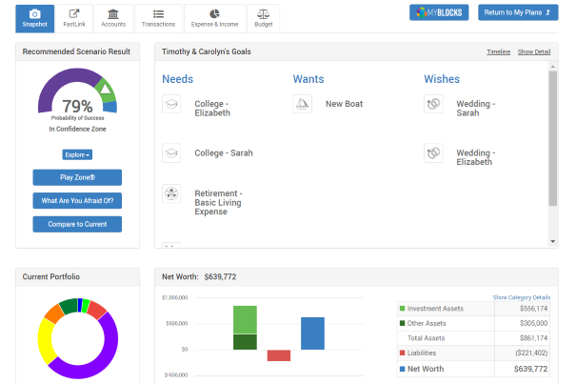This screenshot has height=384, width=577.
Task: Click the Liabilities legend row
Action: point(473,353)
